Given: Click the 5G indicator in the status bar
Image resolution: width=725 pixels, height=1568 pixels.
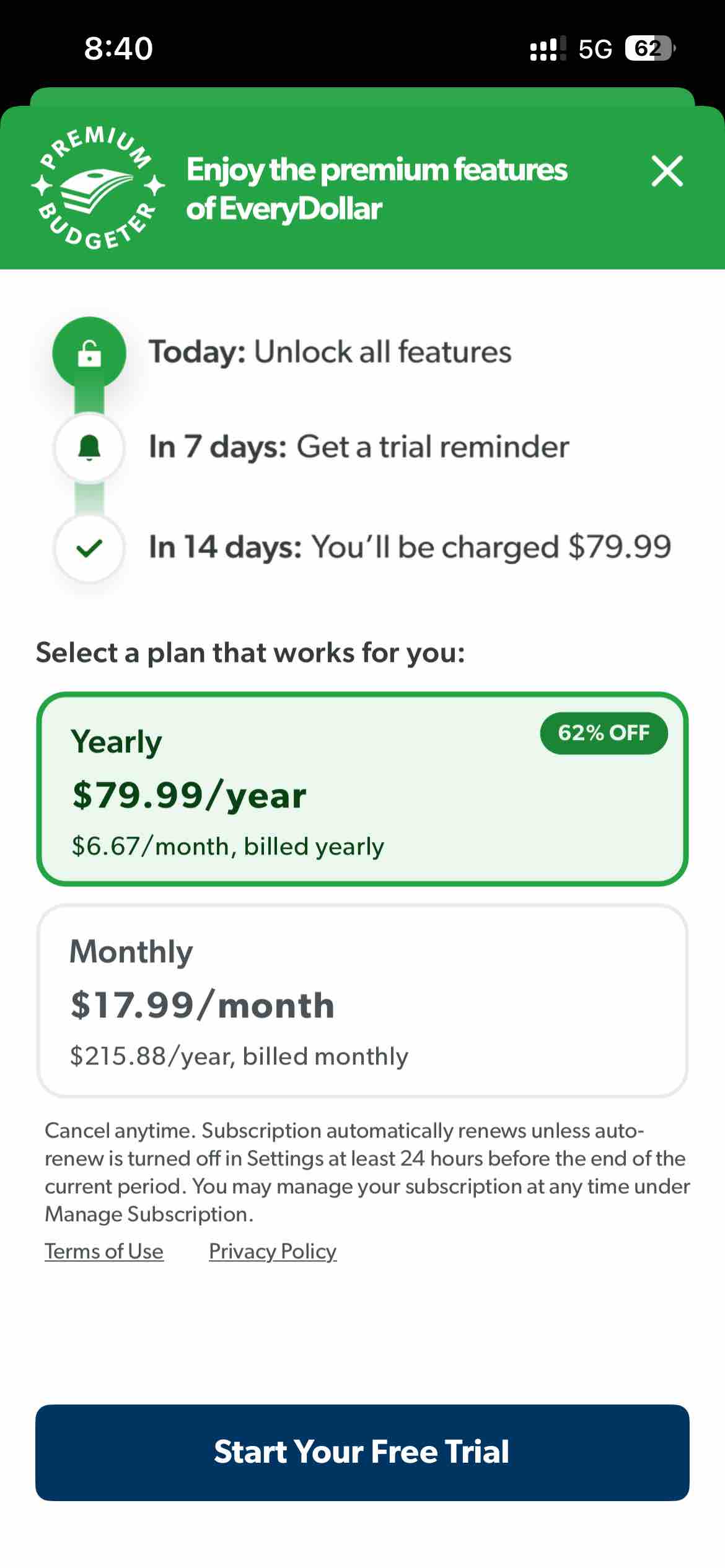Looking at the screenshot, I should (597, 47).
